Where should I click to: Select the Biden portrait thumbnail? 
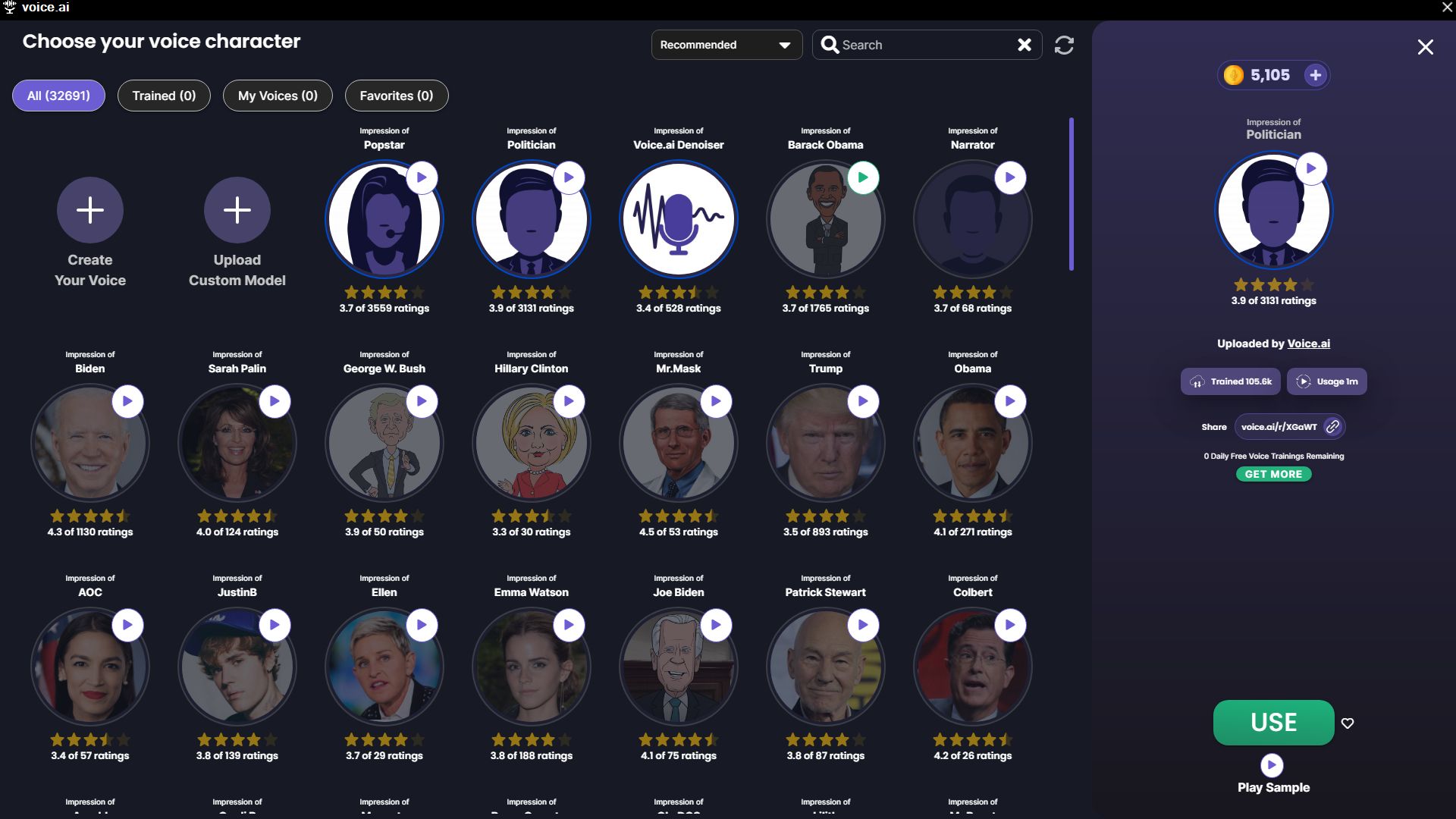pyautogui.click(x=90, y=444)
